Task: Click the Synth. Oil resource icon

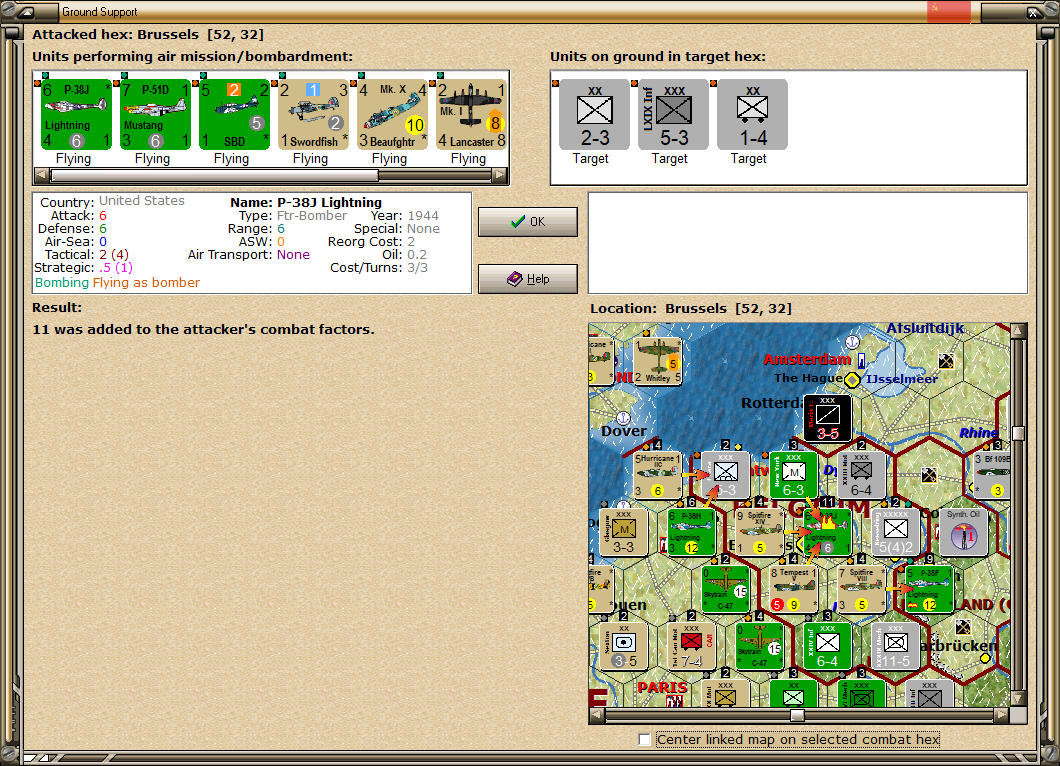Action: [x=963, y=532]
